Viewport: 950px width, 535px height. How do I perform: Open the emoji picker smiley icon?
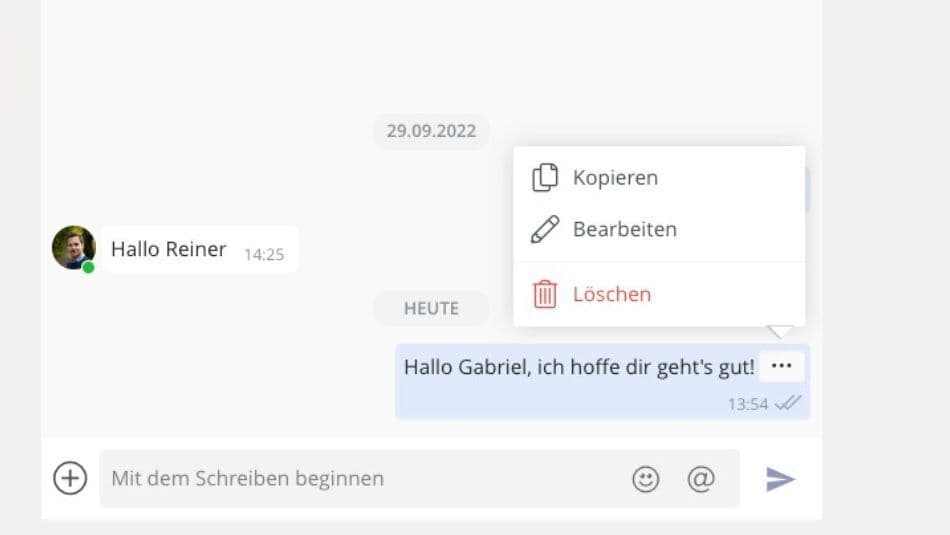(646, 479)
